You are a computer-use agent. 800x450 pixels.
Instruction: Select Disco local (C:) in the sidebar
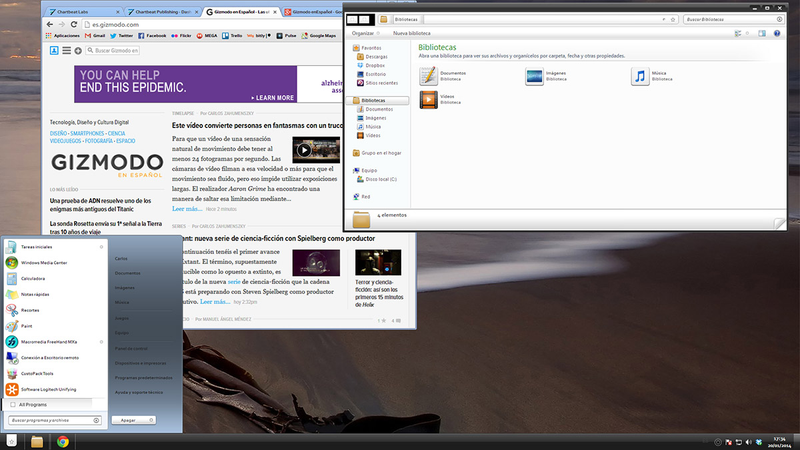(x=378, y=179)
